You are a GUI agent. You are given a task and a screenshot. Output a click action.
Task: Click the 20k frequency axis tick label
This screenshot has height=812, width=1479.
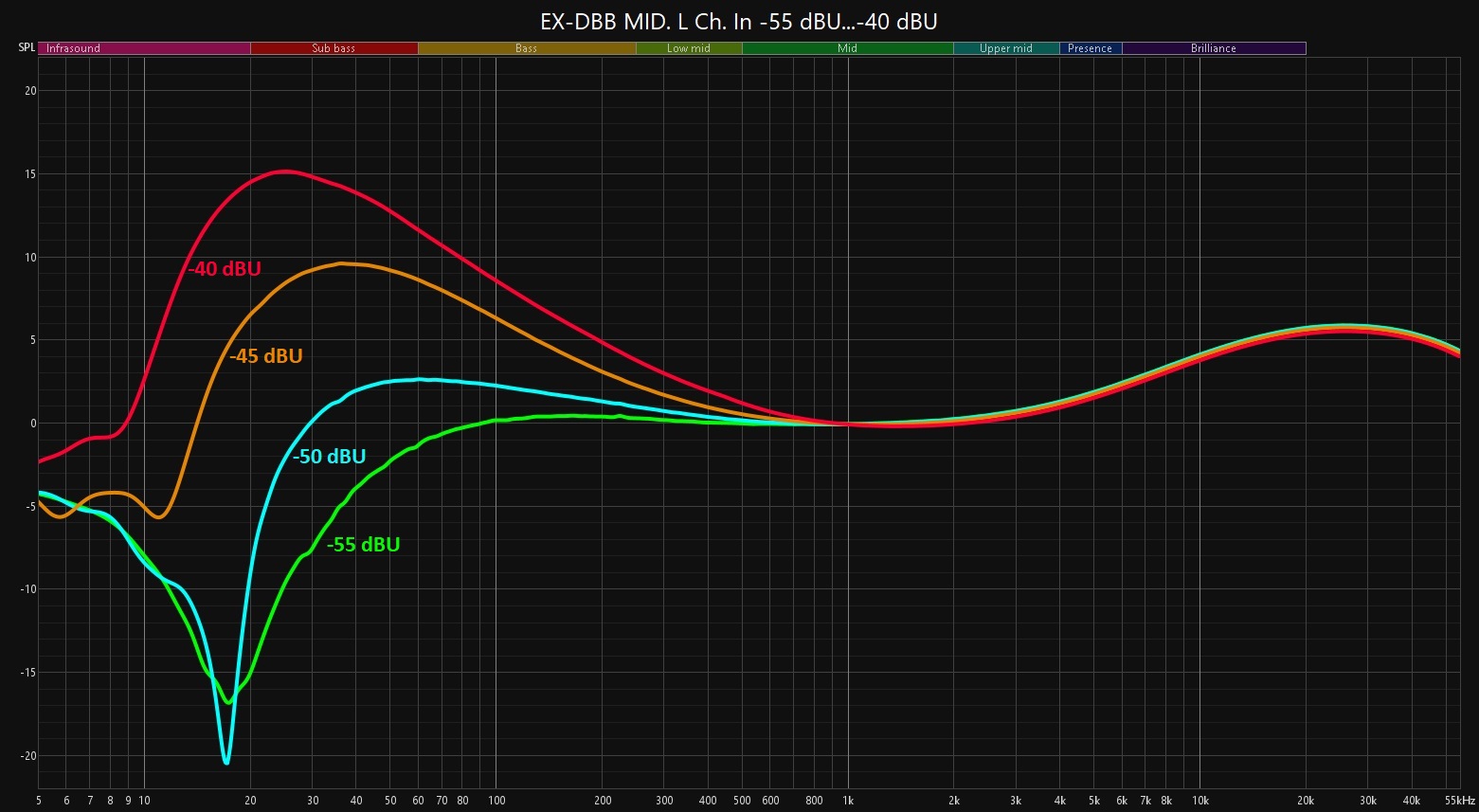click(1306, 801)
